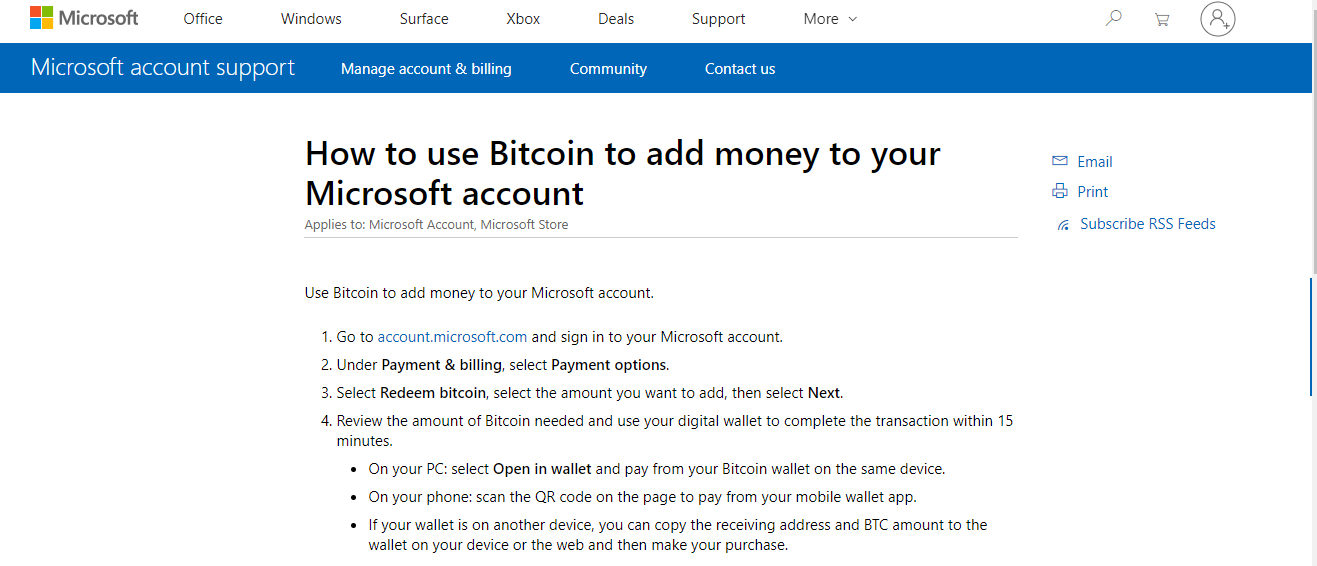Screen dimensions: 1317x566
Task: Follow the account.microsoft.com link
Action: (452, 337)
